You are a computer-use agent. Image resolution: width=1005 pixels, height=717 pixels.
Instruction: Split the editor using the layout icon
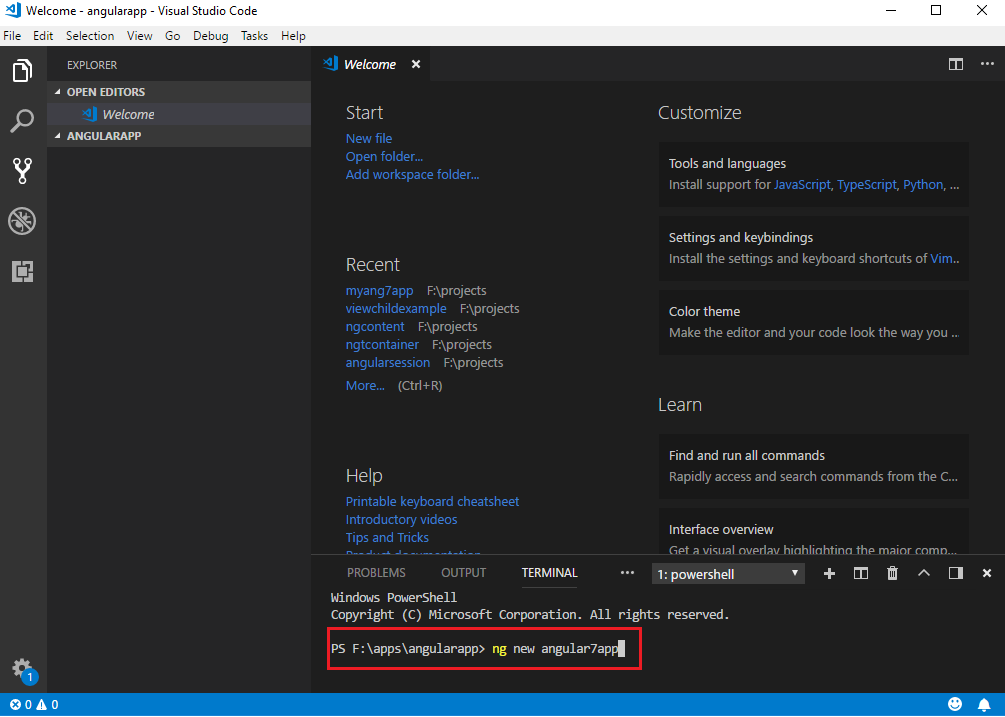956,64
